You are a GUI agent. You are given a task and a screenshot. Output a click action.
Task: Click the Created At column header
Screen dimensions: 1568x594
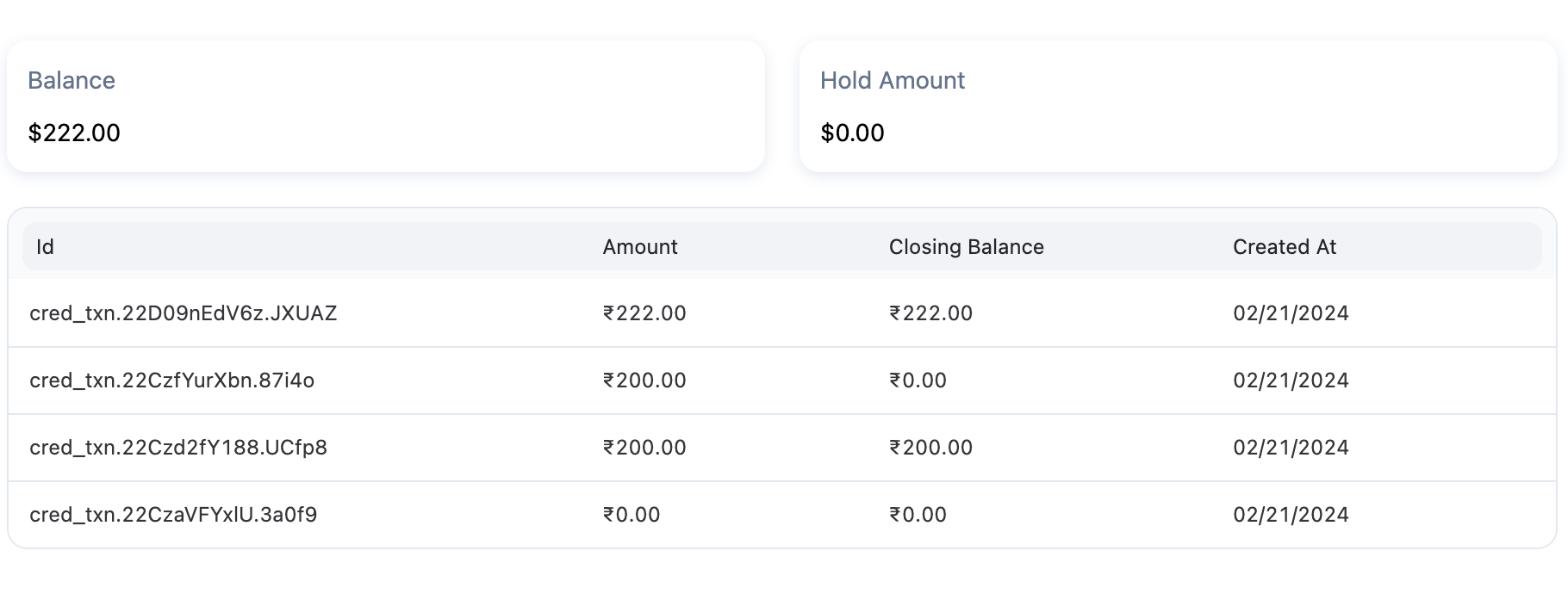click(1285, 247)
